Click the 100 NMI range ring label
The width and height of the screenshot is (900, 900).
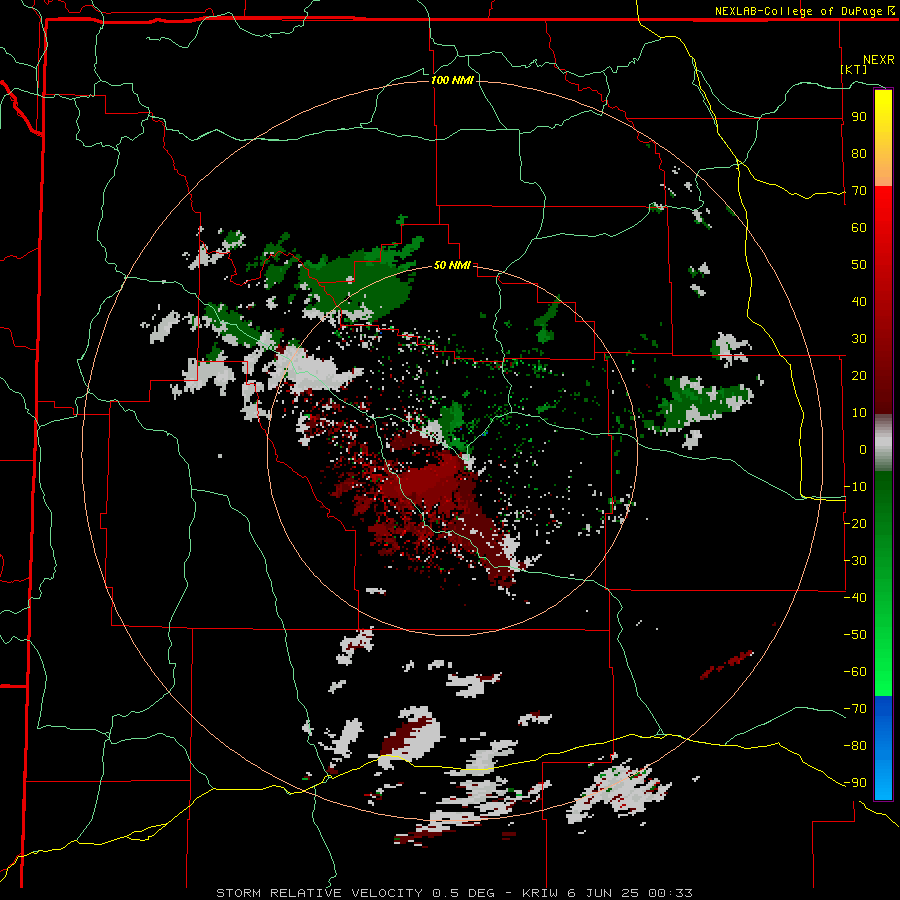pyautogui.click(x=452, y=80)
